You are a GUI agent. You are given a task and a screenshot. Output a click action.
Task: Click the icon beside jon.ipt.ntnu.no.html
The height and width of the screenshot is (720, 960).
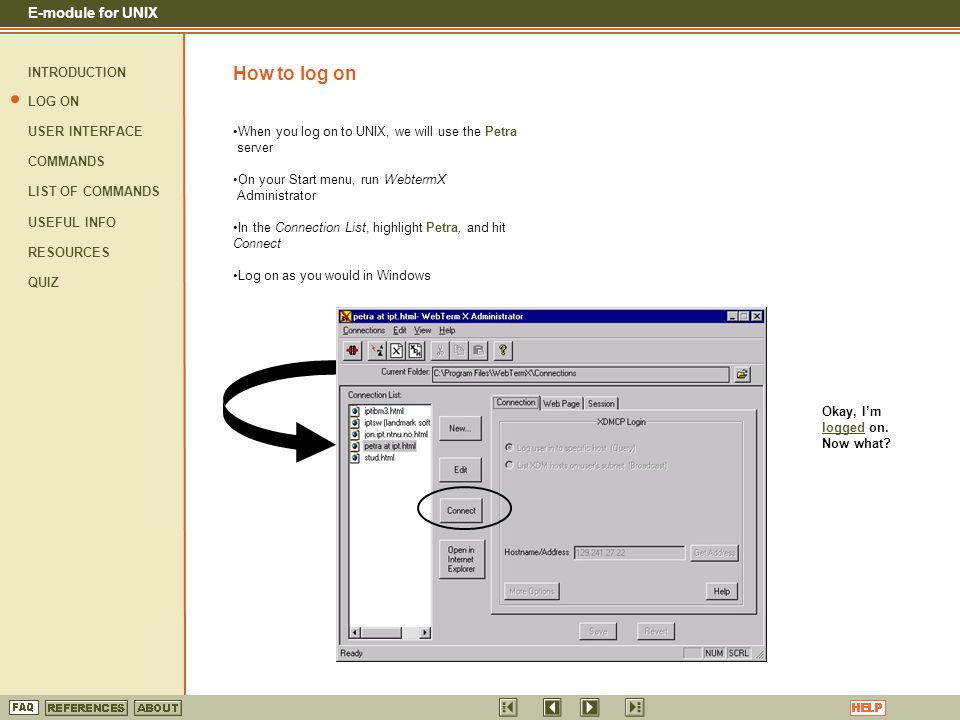point(354,434)
